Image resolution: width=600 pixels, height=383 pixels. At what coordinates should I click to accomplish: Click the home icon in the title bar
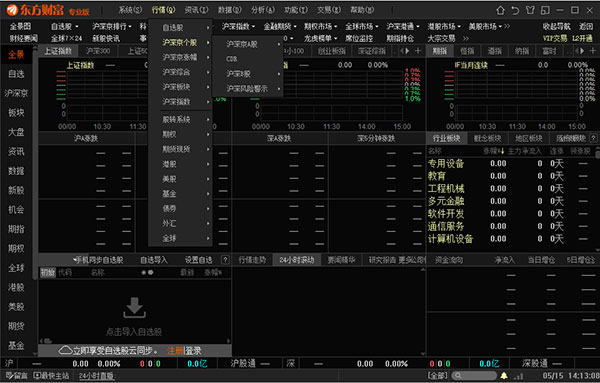[500, 10]
